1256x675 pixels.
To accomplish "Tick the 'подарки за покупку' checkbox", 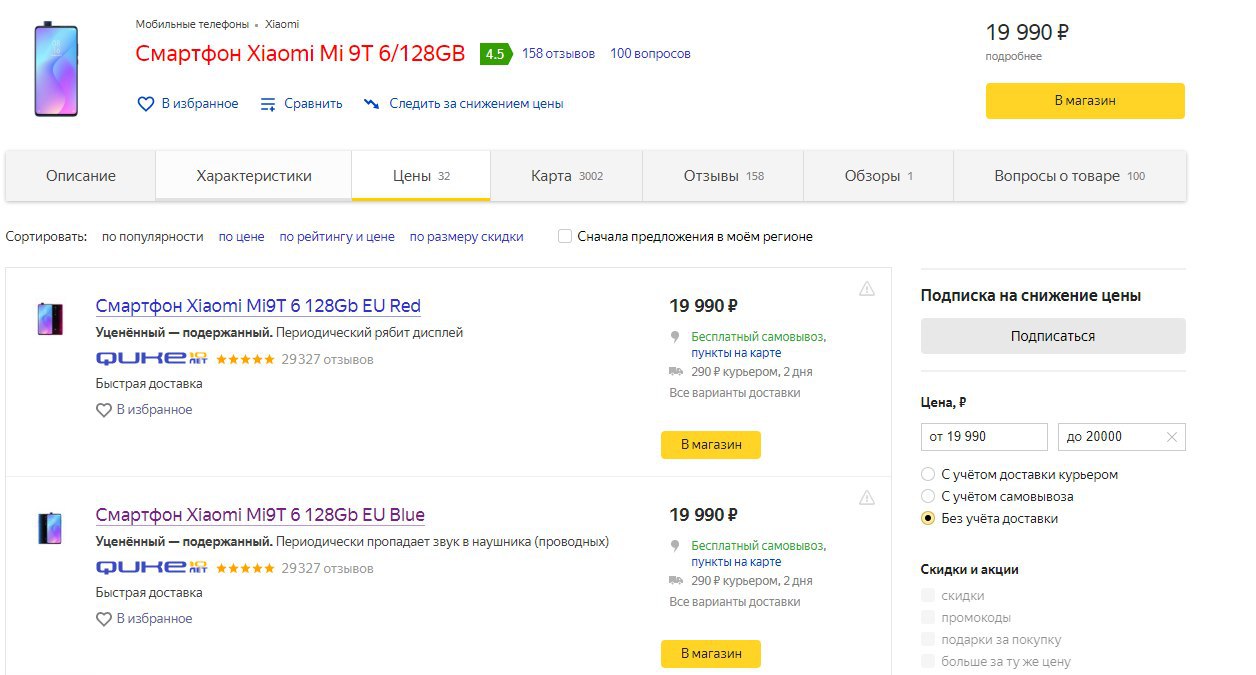I will 928,640.
